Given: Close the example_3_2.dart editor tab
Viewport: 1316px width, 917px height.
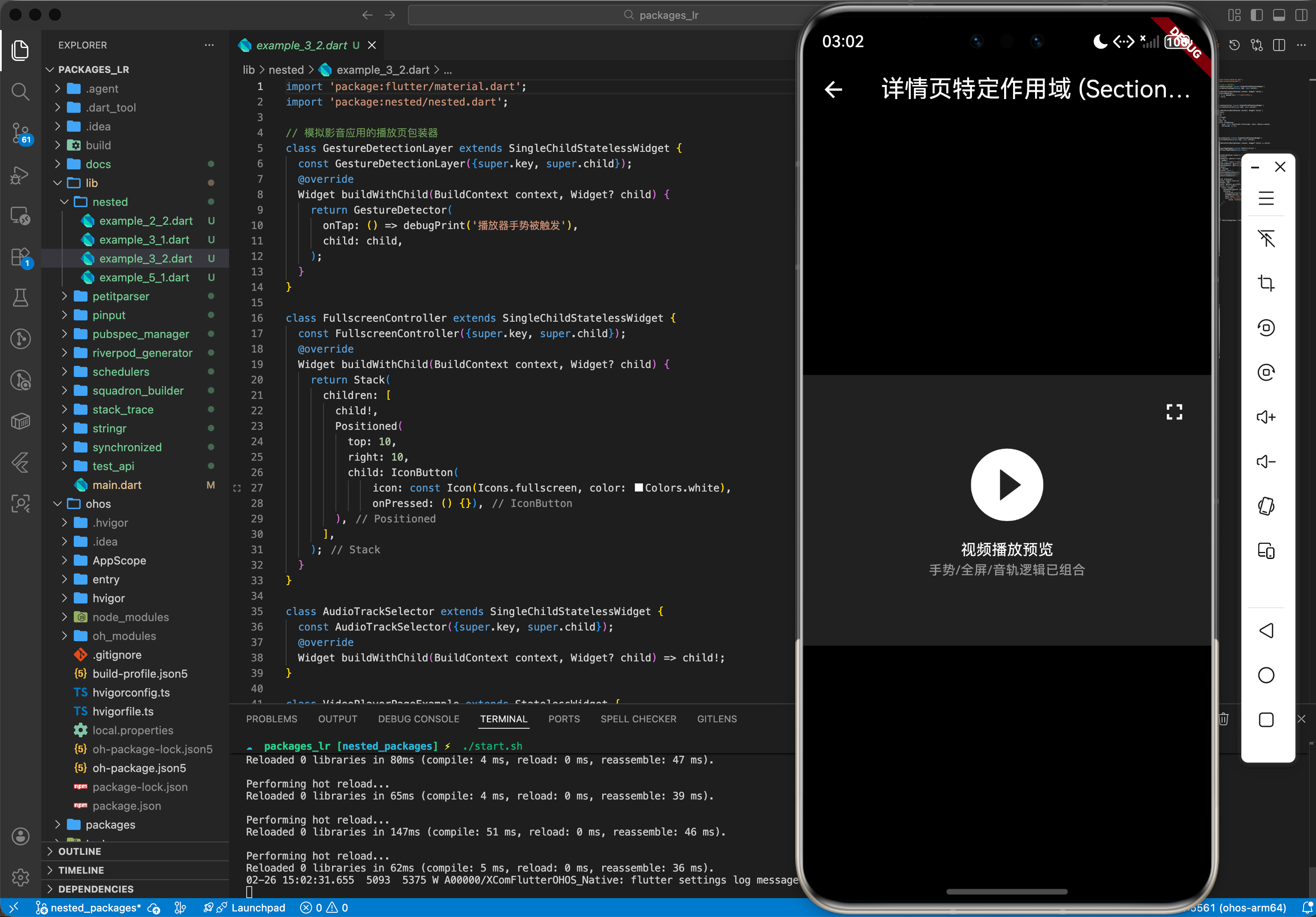Looking at the screenshot, I should [372, 45].
